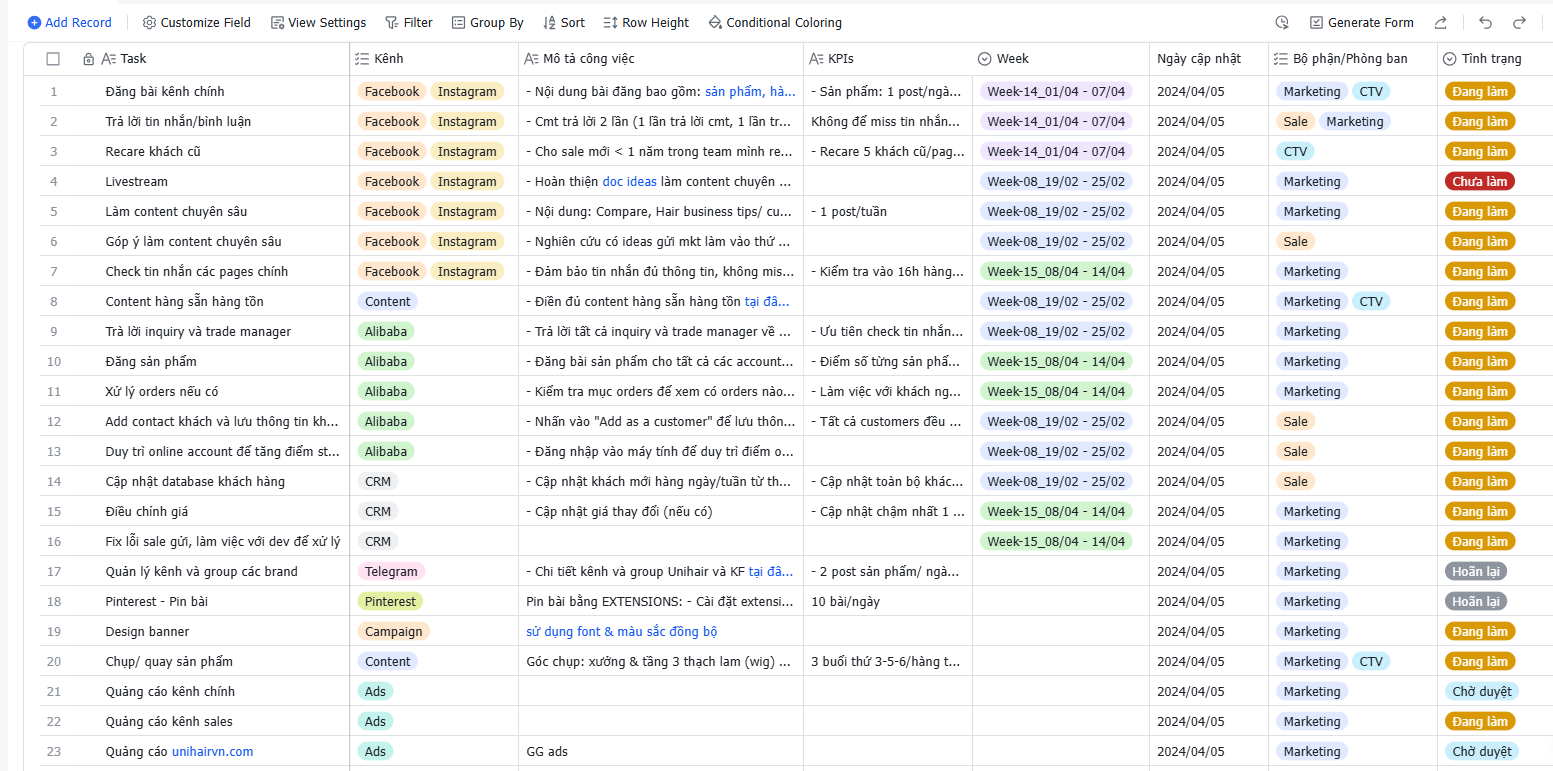1553x771 pixels.
Task: Click the CRM tag in Điều chỉnh giá row
Action: (378, 511)
